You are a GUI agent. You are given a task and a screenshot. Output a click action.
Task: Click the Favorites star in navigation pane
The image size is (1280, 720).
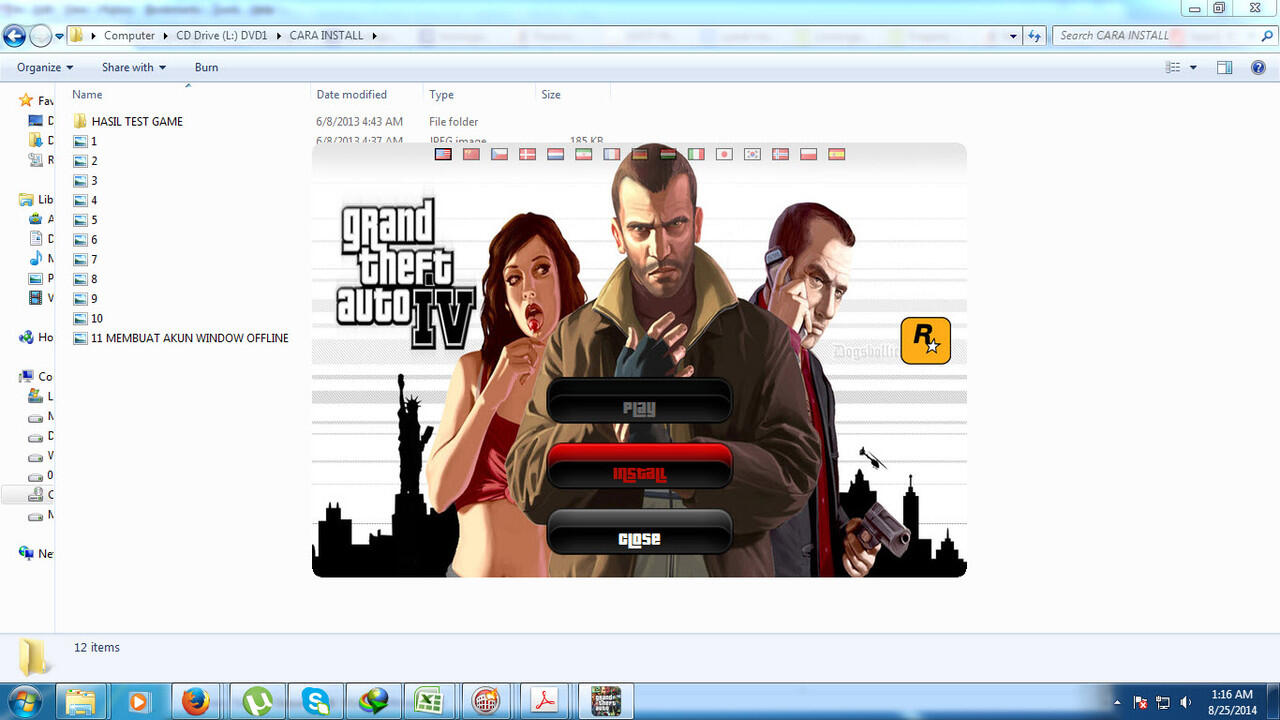(x=26, y=101)
